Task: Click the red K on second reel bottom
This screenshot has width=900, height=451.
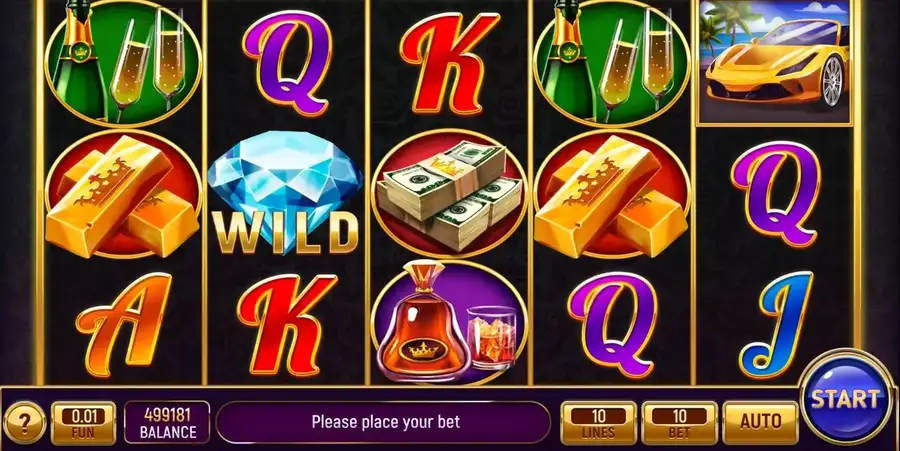Action: click(x=286, y=324)
